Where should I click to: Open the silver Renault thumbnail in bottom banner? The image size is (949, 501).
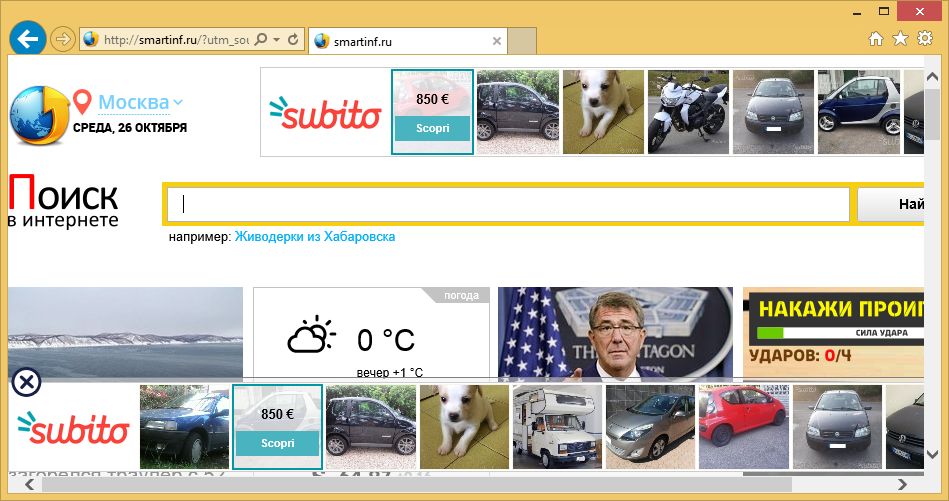(651, 427)
